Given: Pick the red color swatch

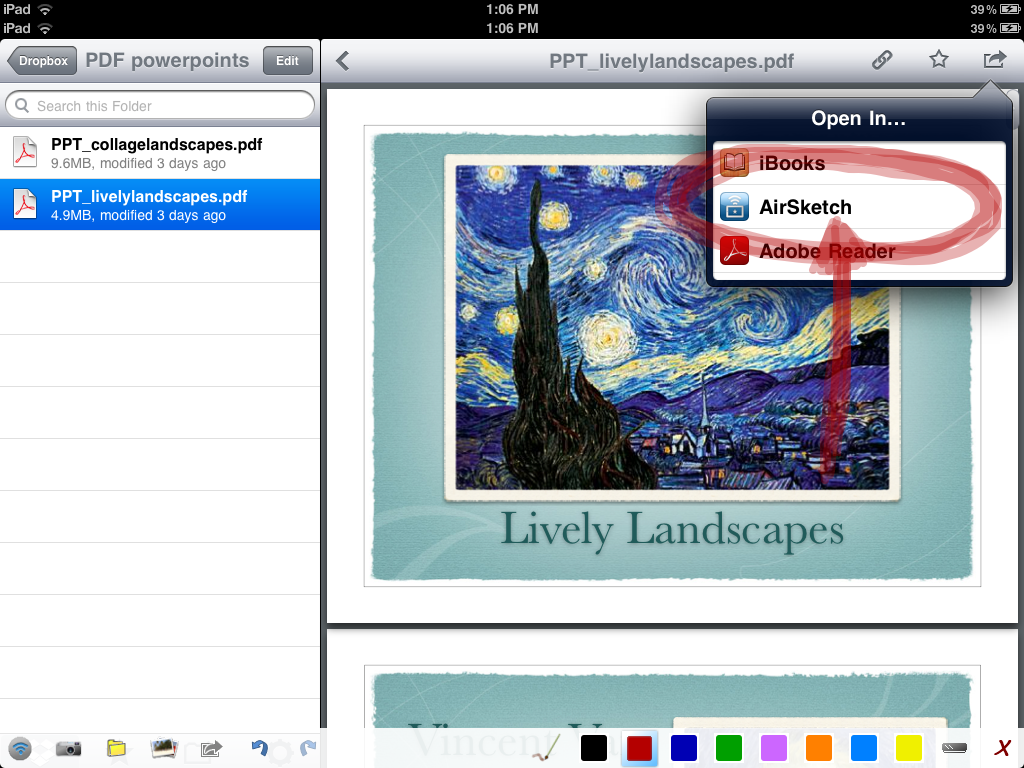Looking at the screenshot, I should [x=639, y=748].
